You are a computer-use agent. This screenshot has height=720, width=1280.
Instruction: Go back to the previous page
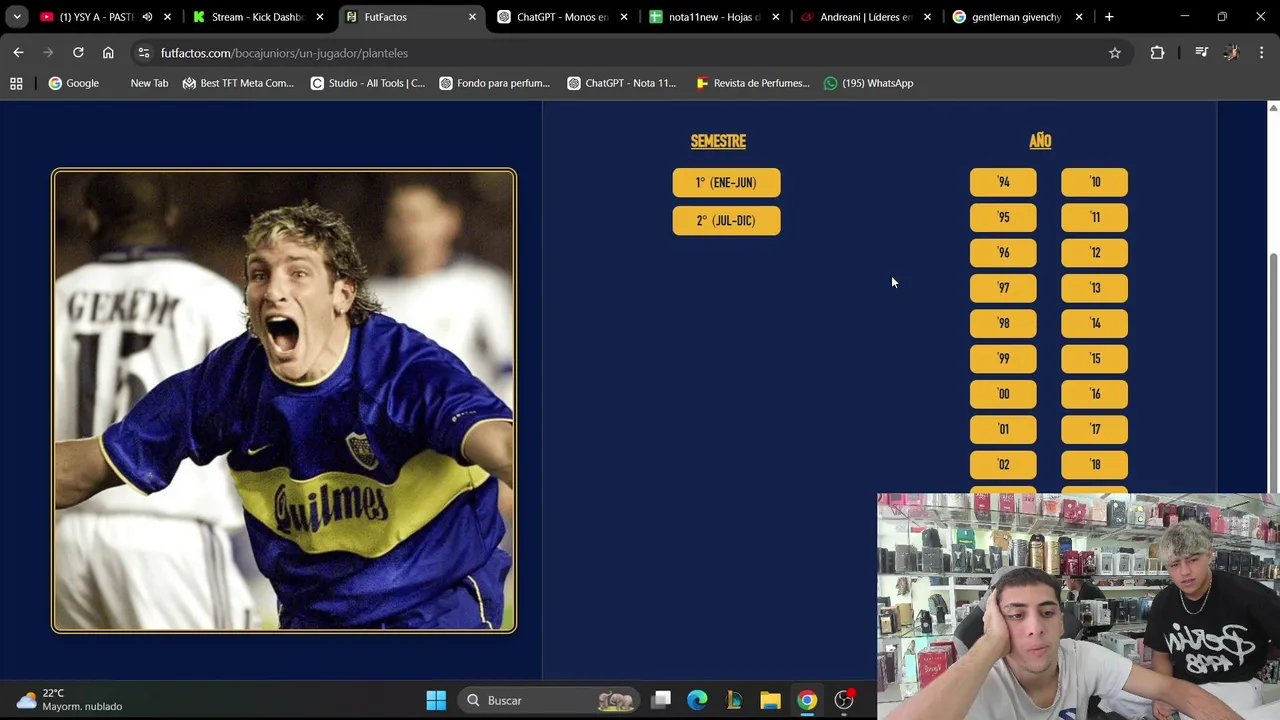pyautogui.click(x=18, y=53)
